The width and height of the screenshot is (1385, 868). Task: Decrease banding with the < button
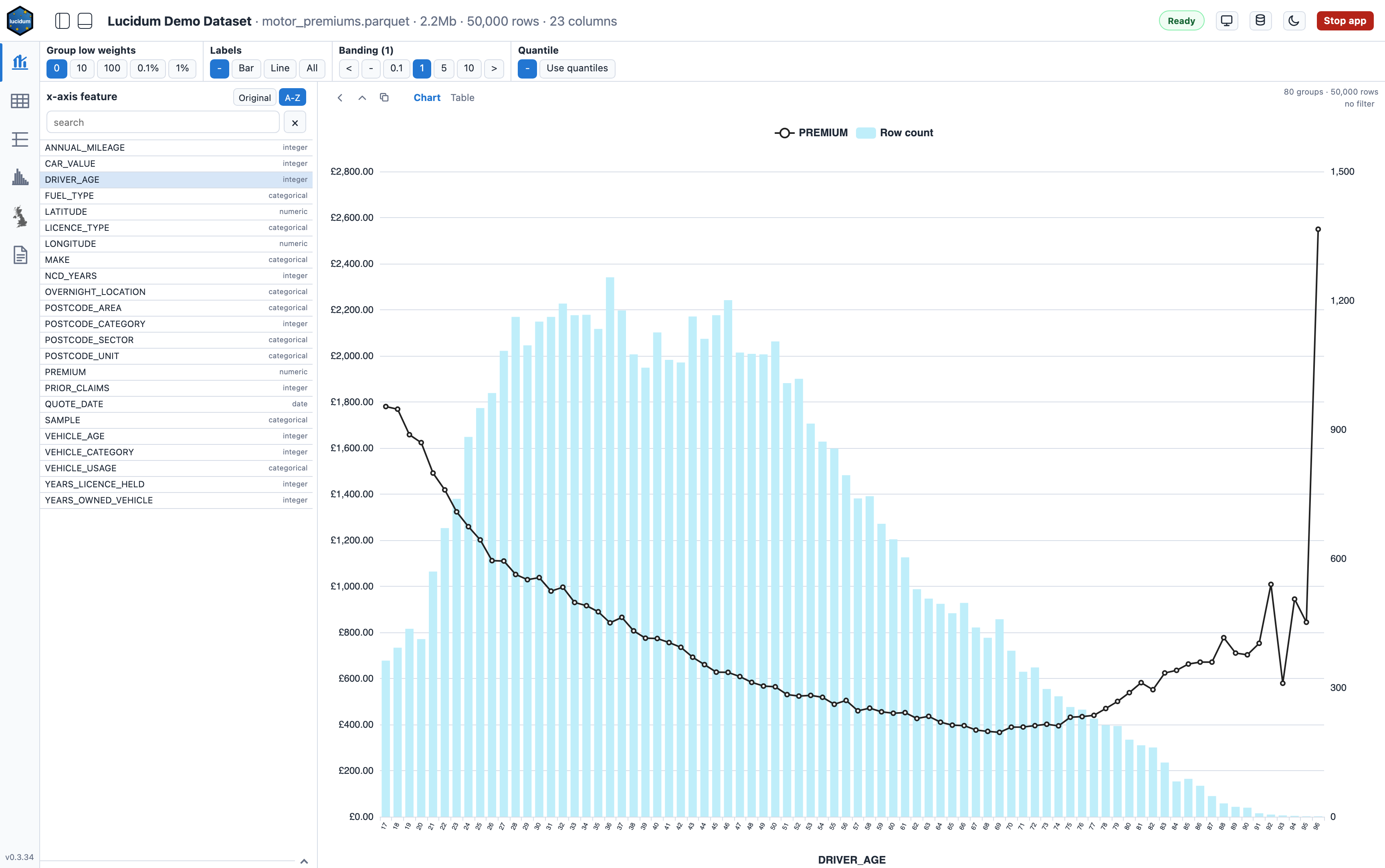pyautogui.click(x=349, y=68)
